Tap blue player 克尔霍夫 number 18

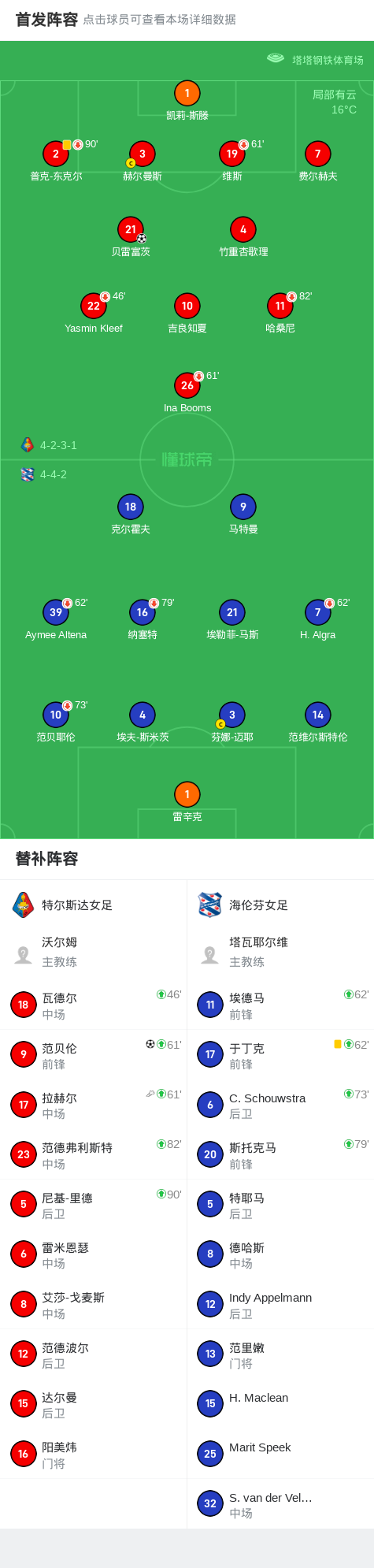point(131,507)
